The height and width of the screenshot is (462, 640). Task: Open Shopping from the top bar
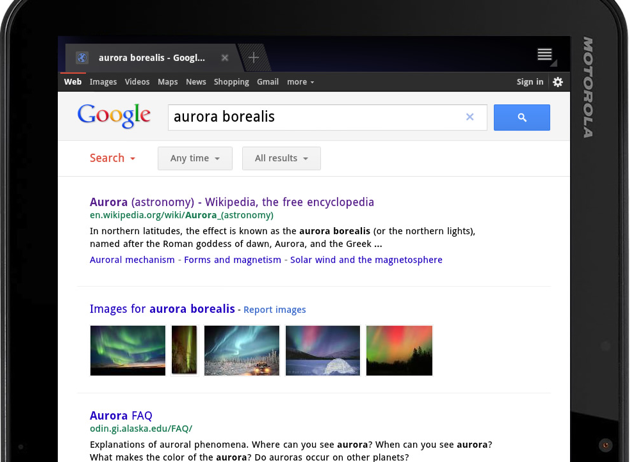click(231, 82)
